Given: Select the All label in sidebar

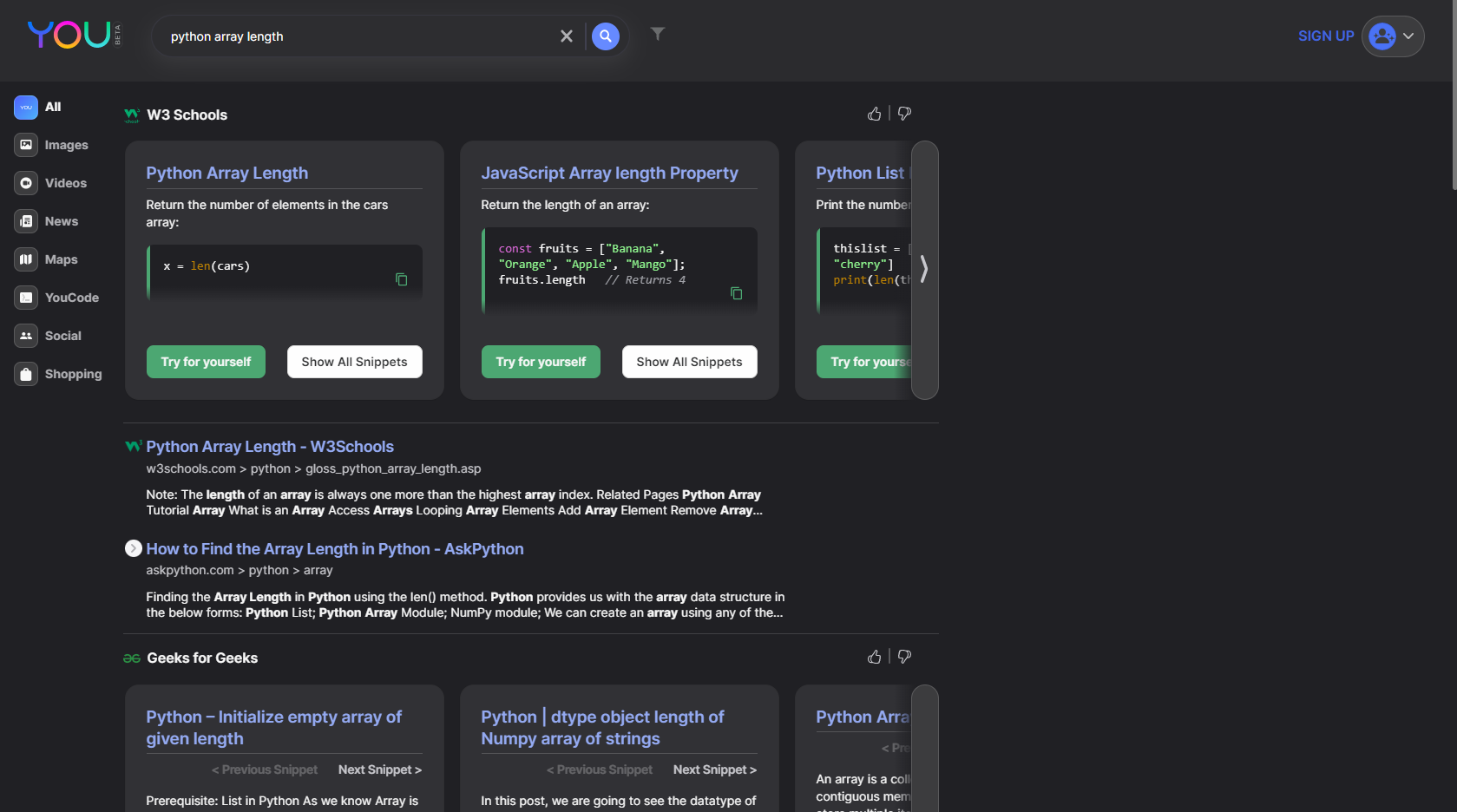Looking at the screenshot, I should pyautogui.click(x=53, y=107).
